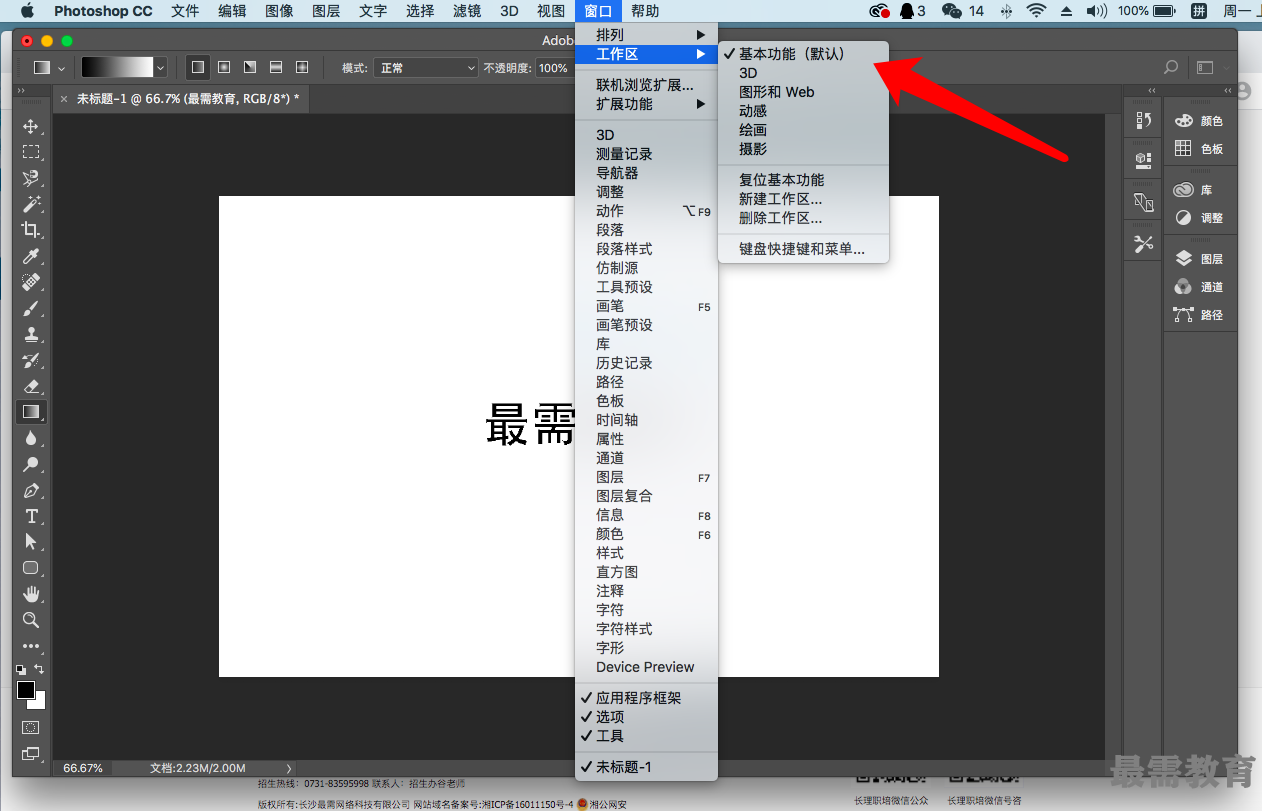
Task: Select the Blur tool
Action: click(x=31, y=438)
